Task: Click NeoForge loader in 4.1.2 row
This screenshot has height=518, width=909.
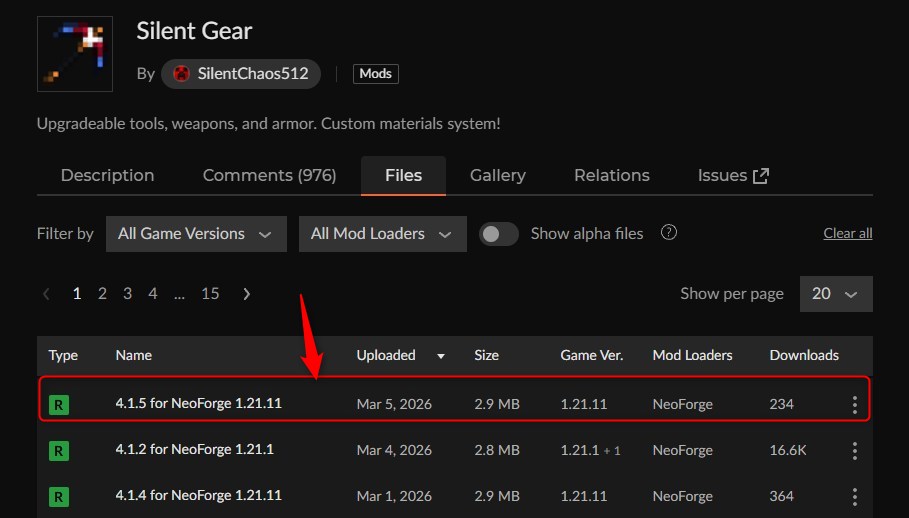Action: tap(682, 450)
